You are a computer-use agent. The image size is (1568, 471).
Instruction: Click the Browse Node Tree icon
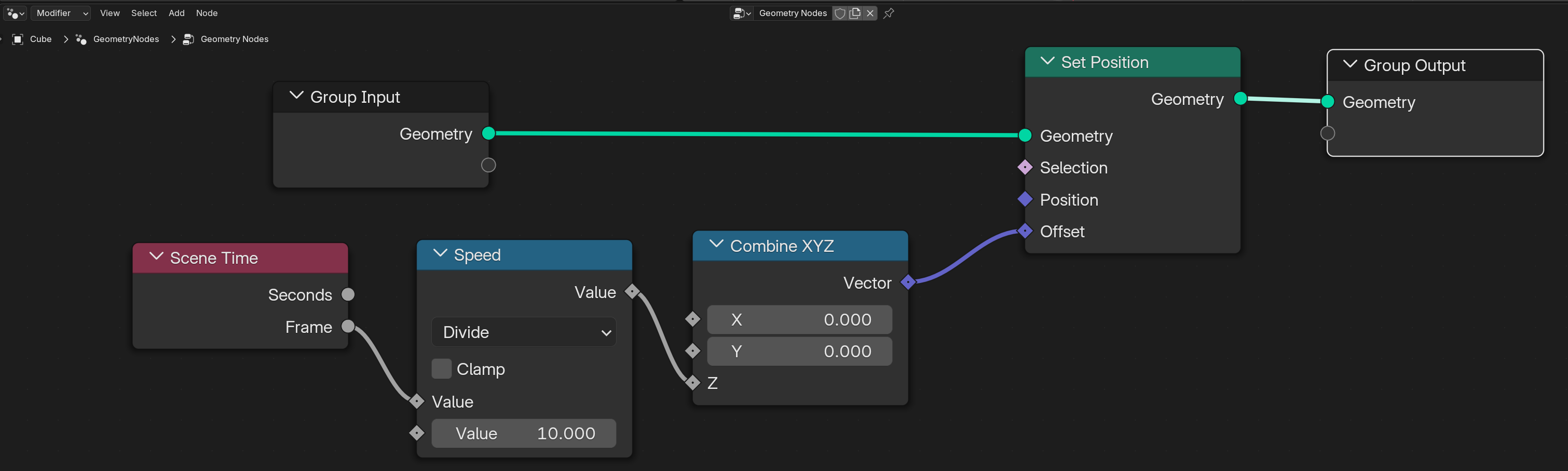(x=742, y=13)
